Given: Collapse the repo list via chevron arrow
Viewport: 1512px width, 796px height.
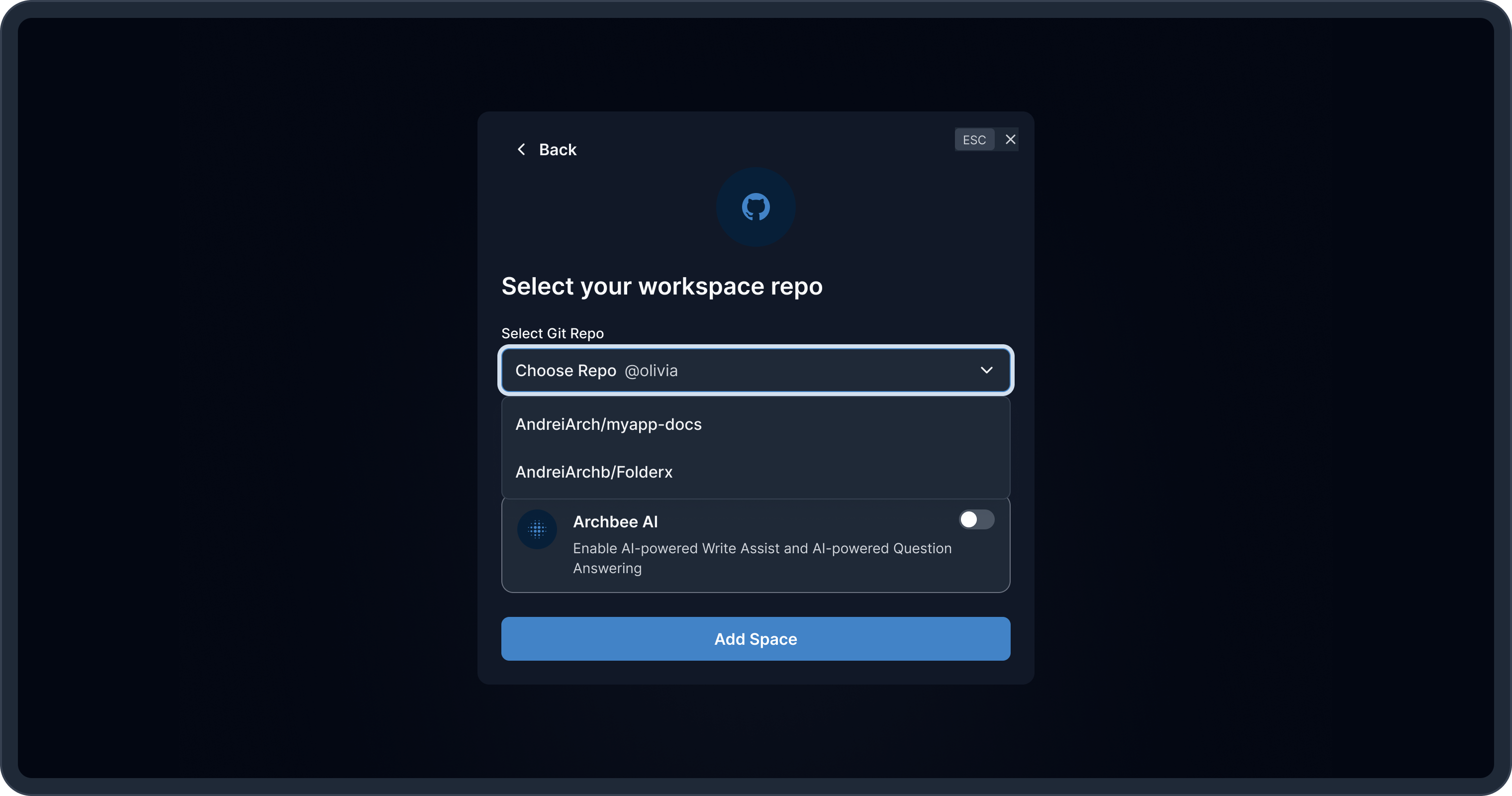Looking at the screenshot, I should [x=986, y=371].
